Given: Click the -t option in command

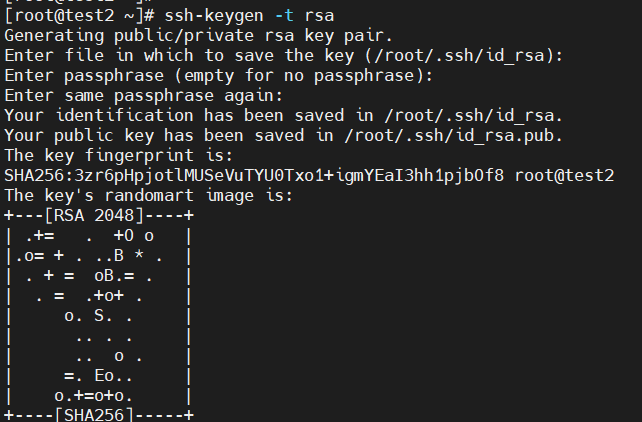Looking at the screenshot, I should pos(284,16).
